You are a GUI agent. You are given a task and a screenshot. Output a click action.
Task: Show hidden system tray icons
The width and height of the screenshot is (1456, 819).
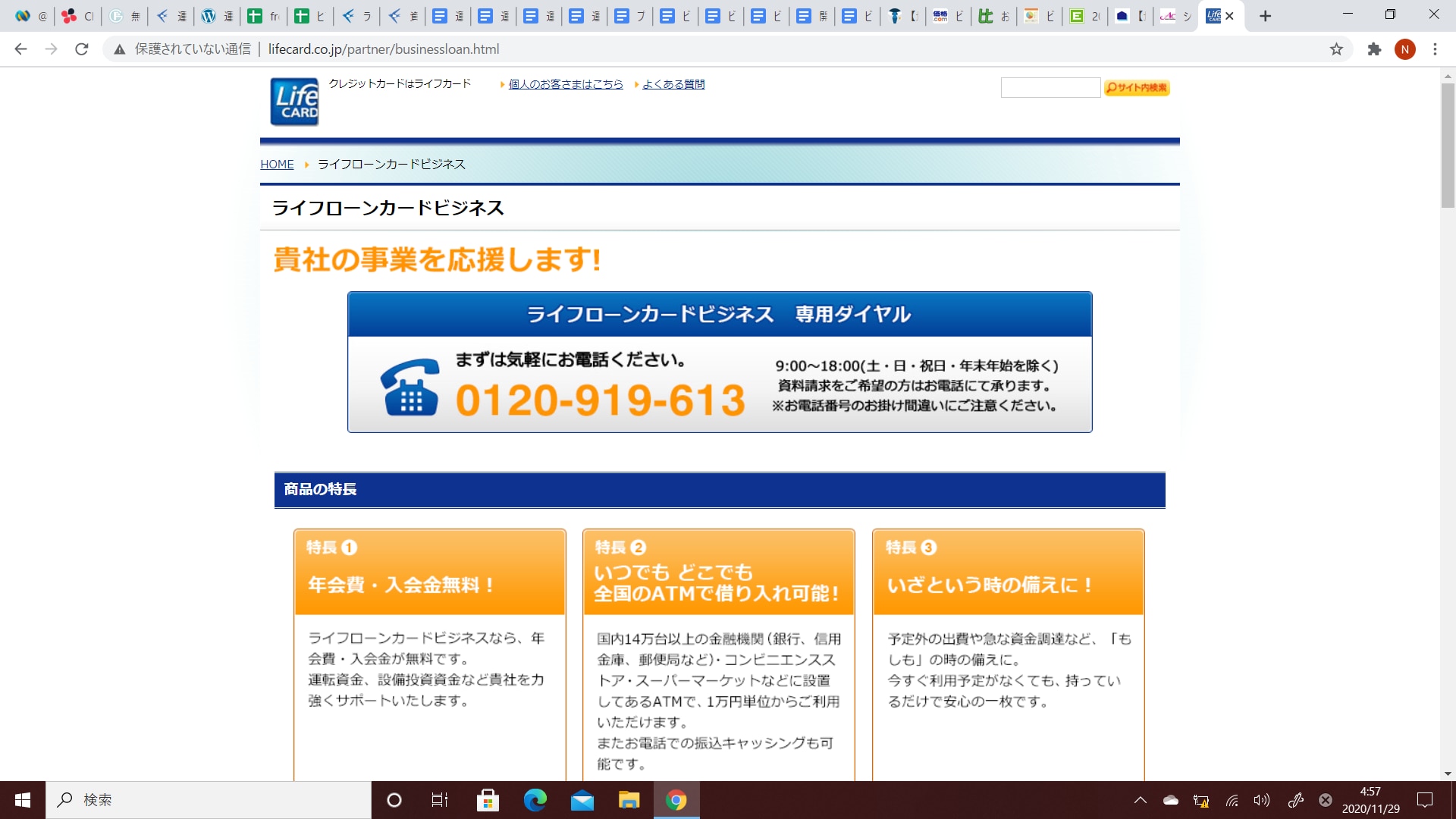tap(1140, 800)
